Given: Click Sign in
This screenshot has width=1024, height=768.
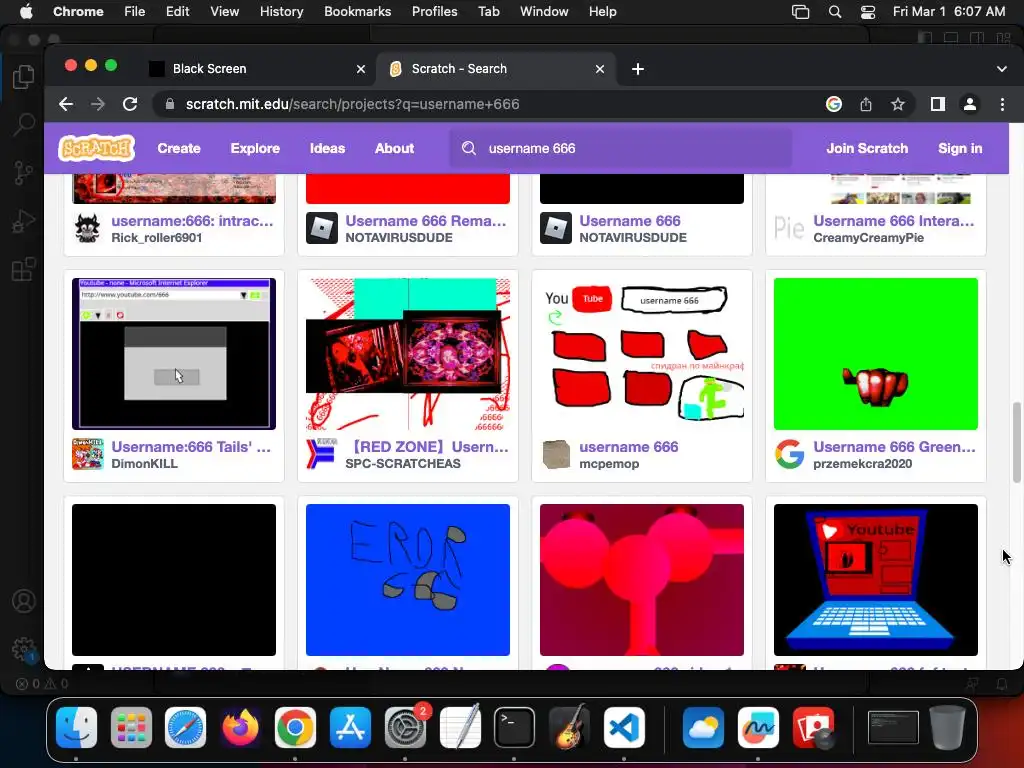Looking at the screenshot, I should pyautogui.click(x=960, y=148).
